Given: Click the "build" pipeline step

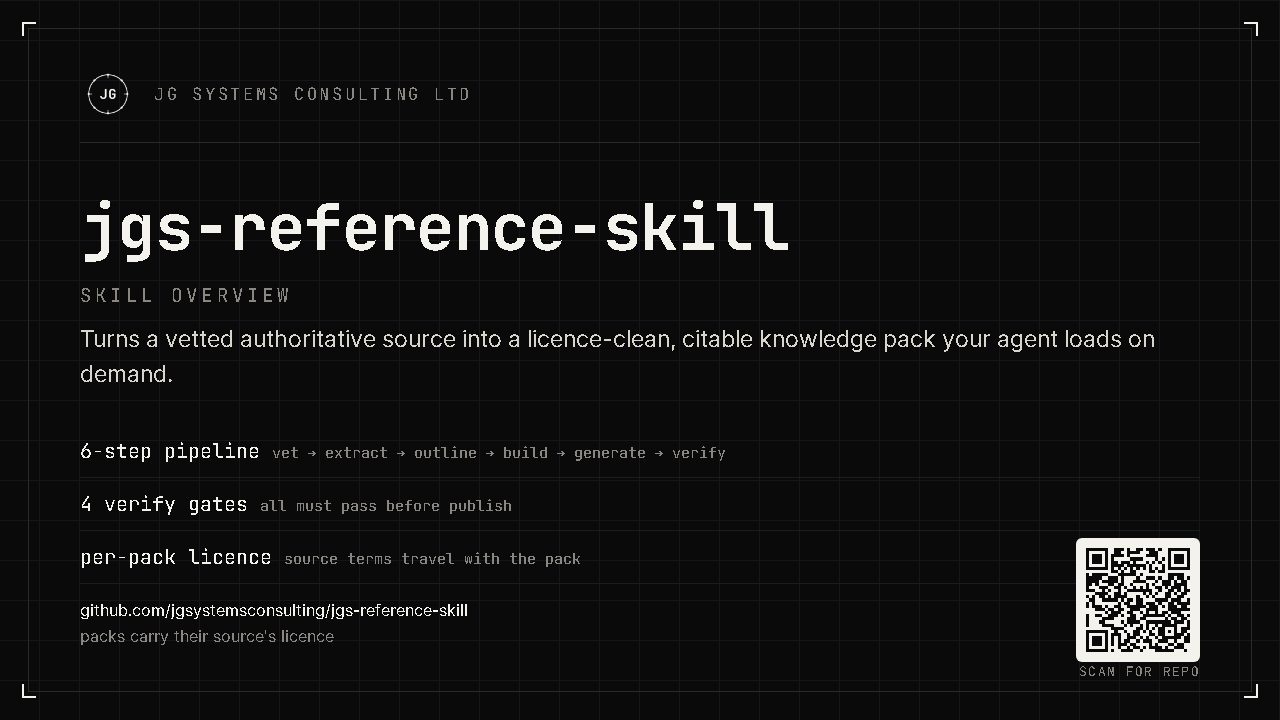Looking at the screenshot, I should coord(525,453).
